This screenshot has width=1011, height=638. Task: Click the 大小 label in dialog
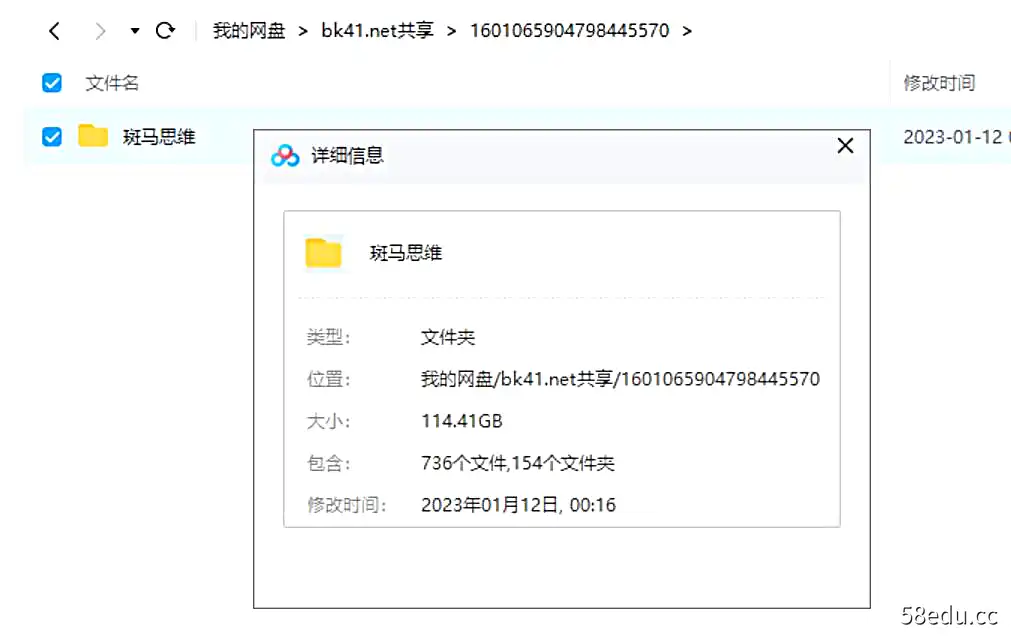(x=328, y=421)
